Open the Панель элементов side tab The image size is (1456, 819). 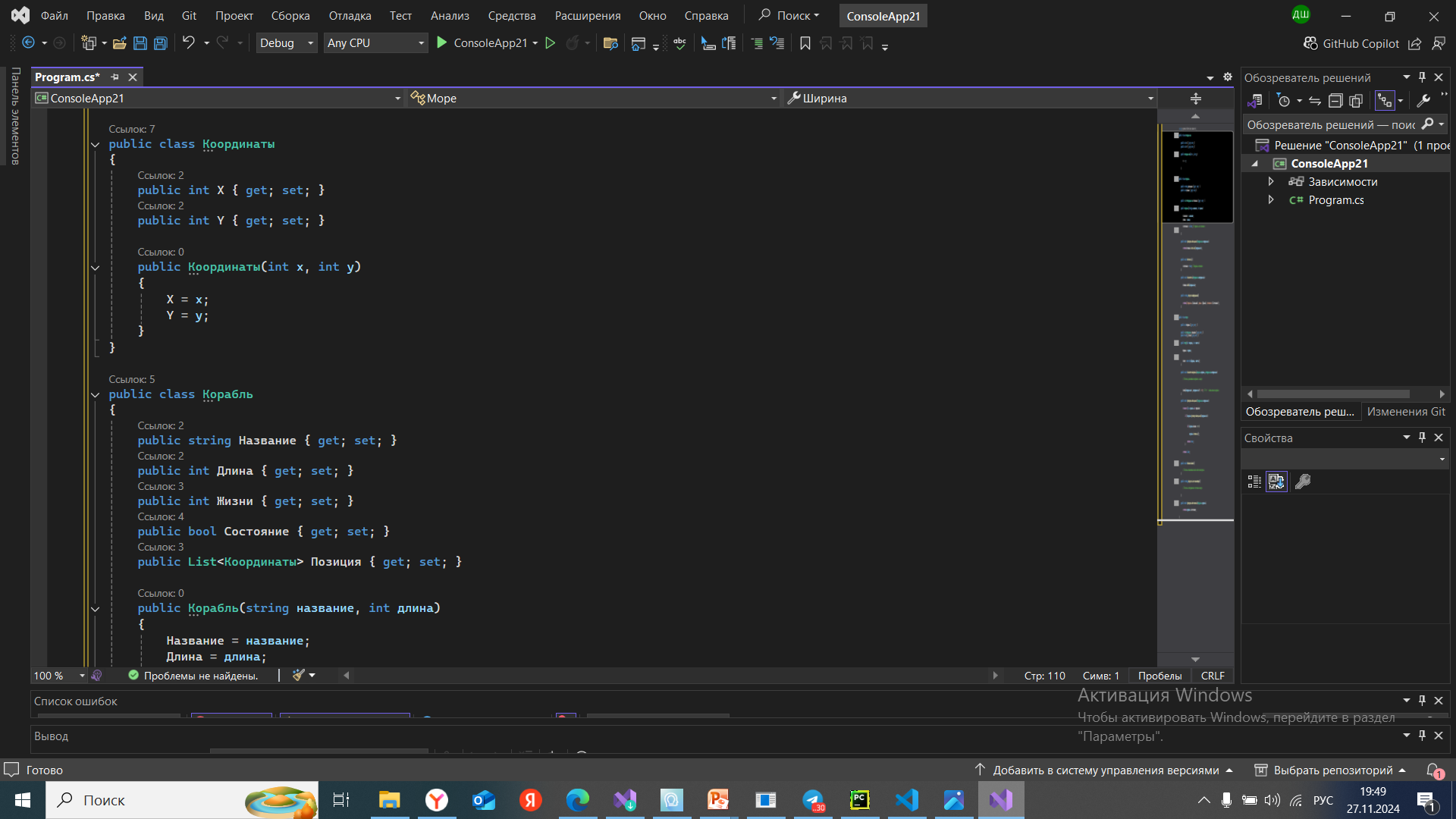[x=15, y=116]
